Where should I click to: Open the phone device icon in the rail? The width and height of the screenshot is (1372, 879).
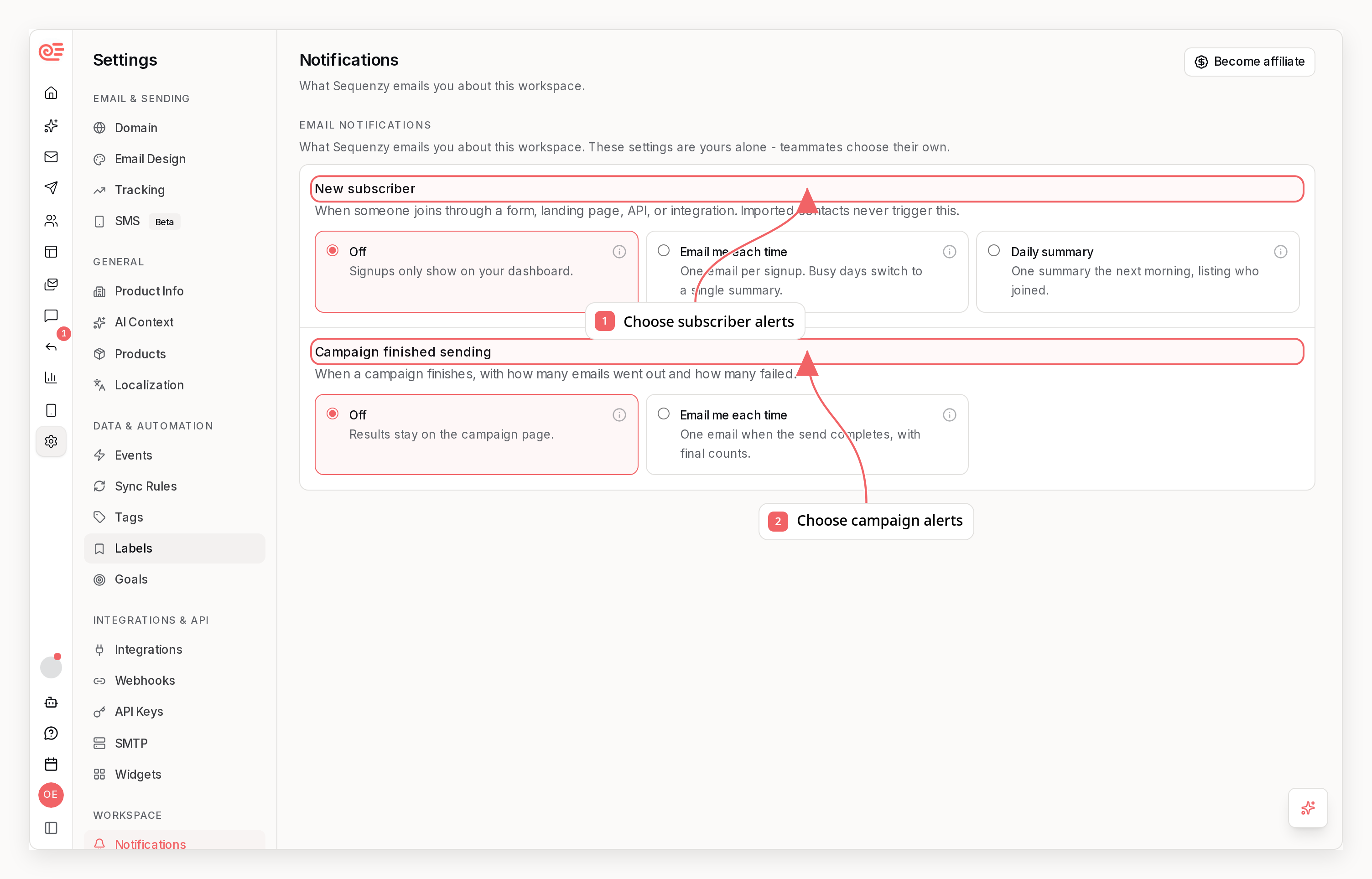[x=51, y=410]
